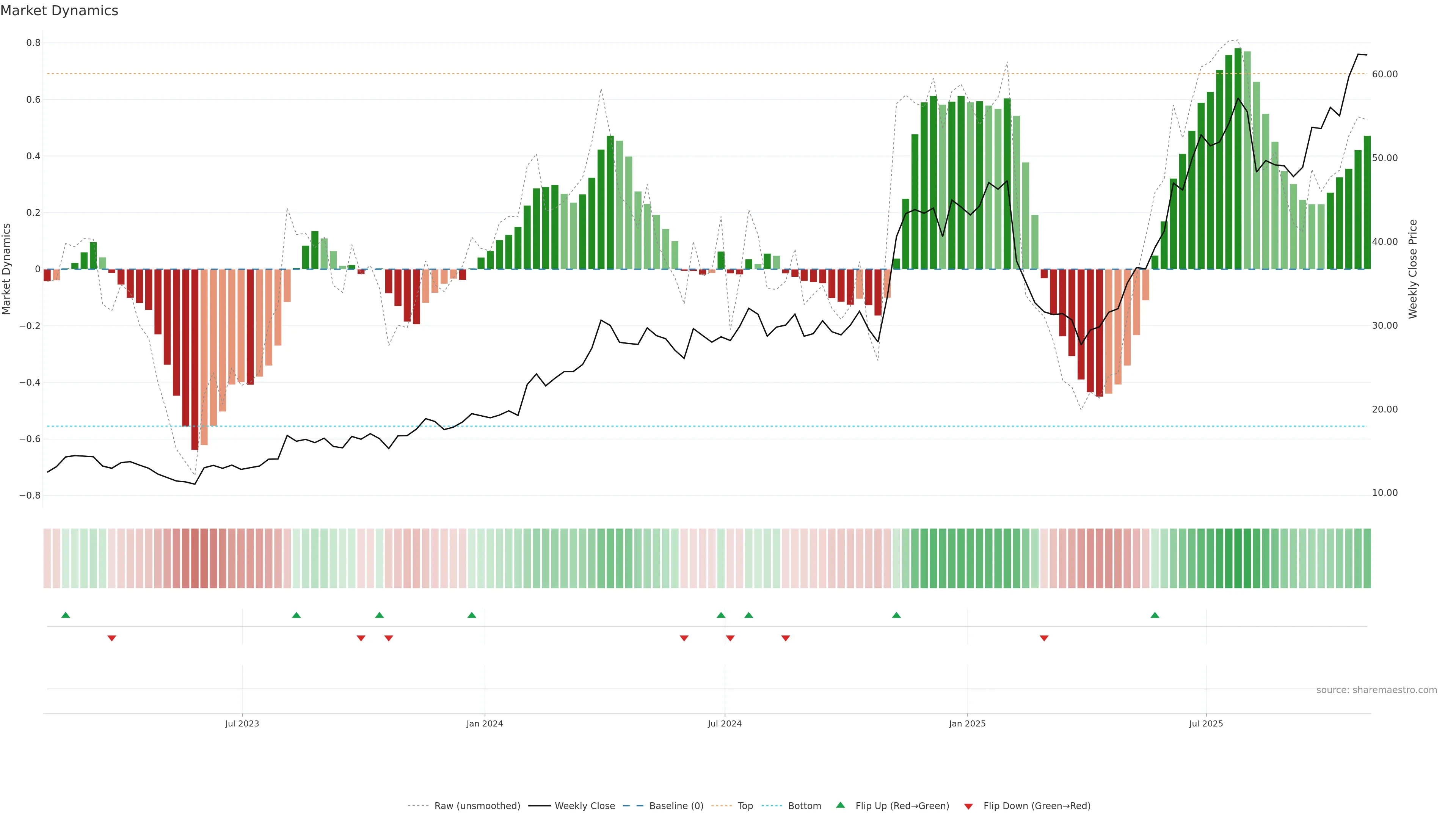Click the Bottom legend label
This screenshot has height=819, width=1456.
804,805
